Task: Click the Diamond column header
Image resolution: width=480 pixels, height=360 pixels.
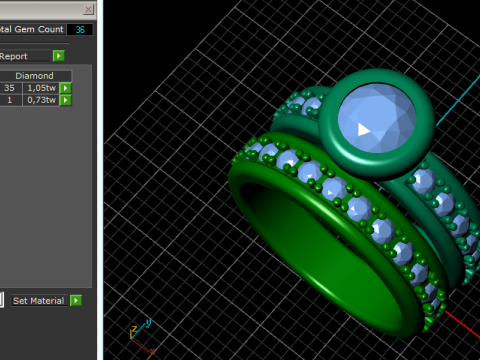Action: [x=34, y=76]
